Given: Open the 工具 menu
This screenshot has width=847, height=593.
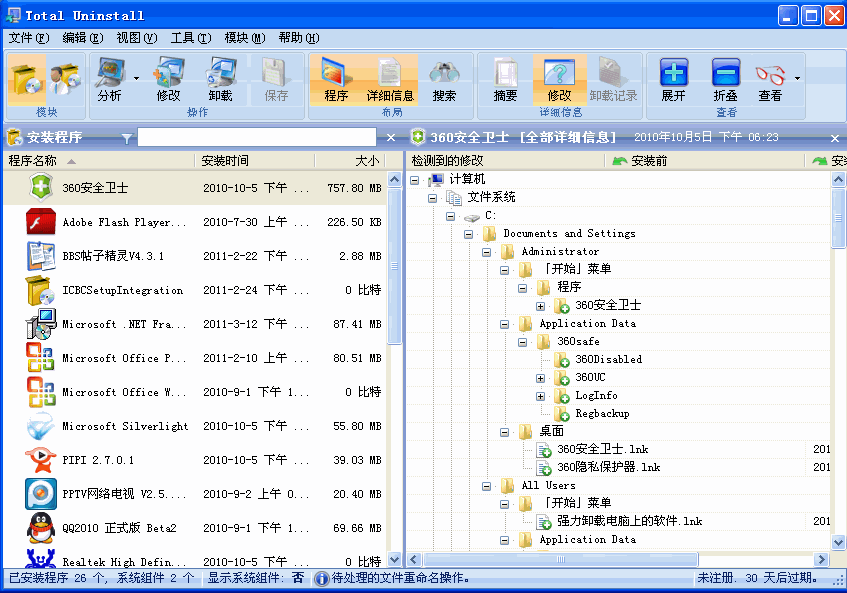Looking at the screenshot, I should tap(191, 38).
